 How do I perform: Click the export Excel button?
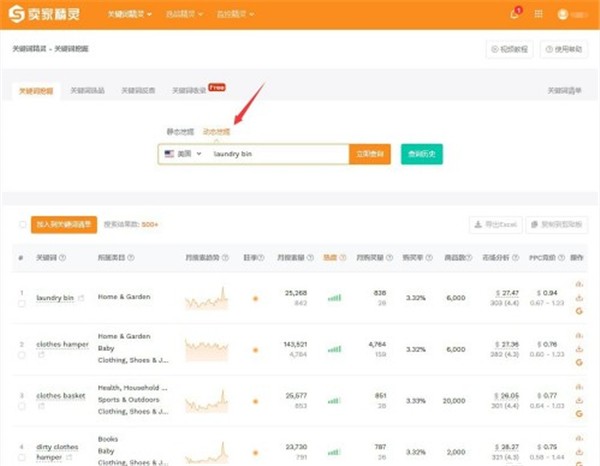[496, 225]
